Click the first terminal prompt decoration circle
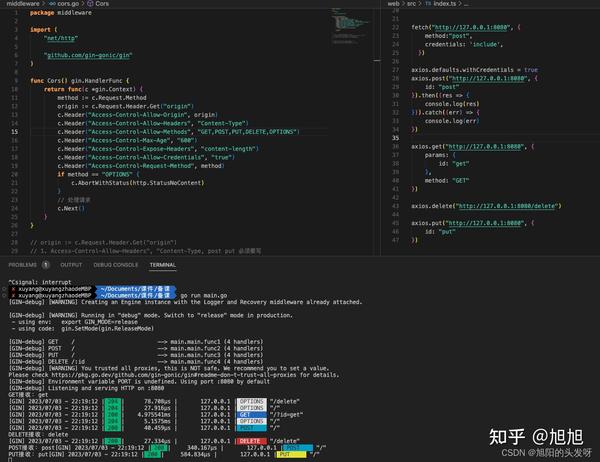 click(4, 289)
